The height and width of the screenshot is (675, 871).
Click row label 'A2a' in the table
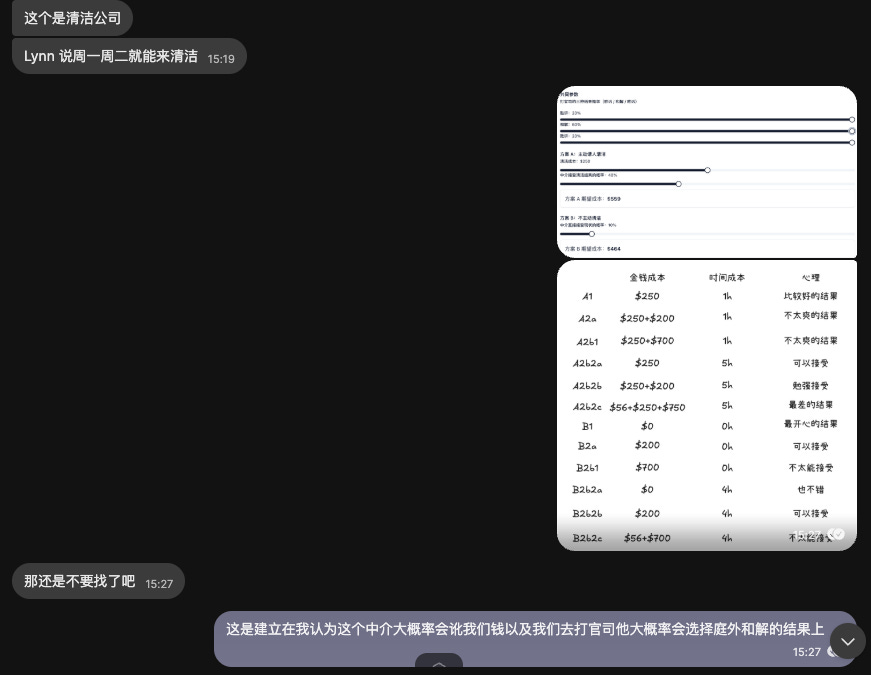[x=587, y=318]
